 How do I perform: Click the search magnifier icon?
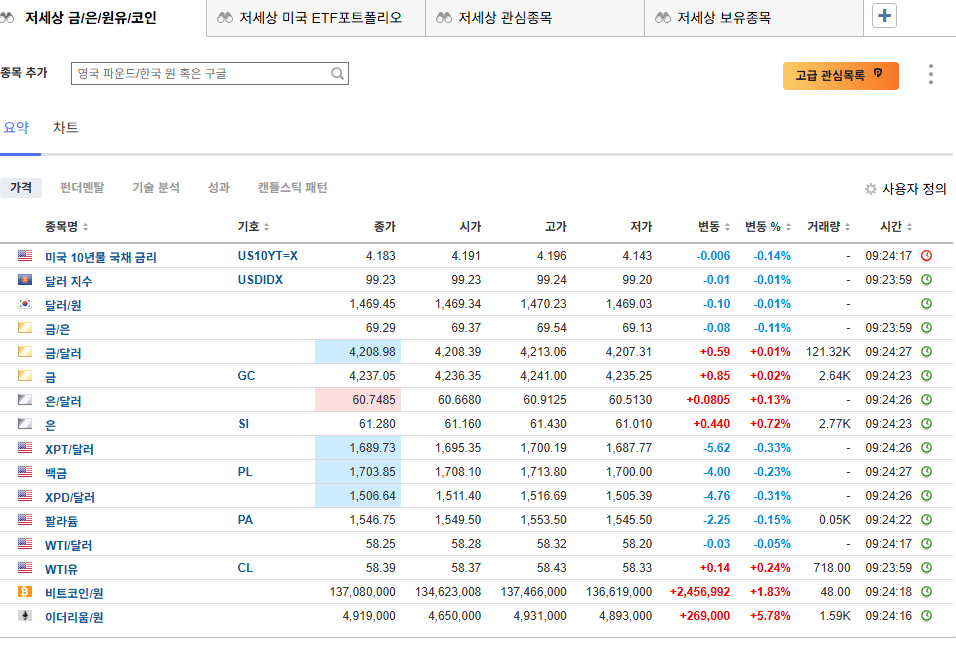[x=338, y=74]
